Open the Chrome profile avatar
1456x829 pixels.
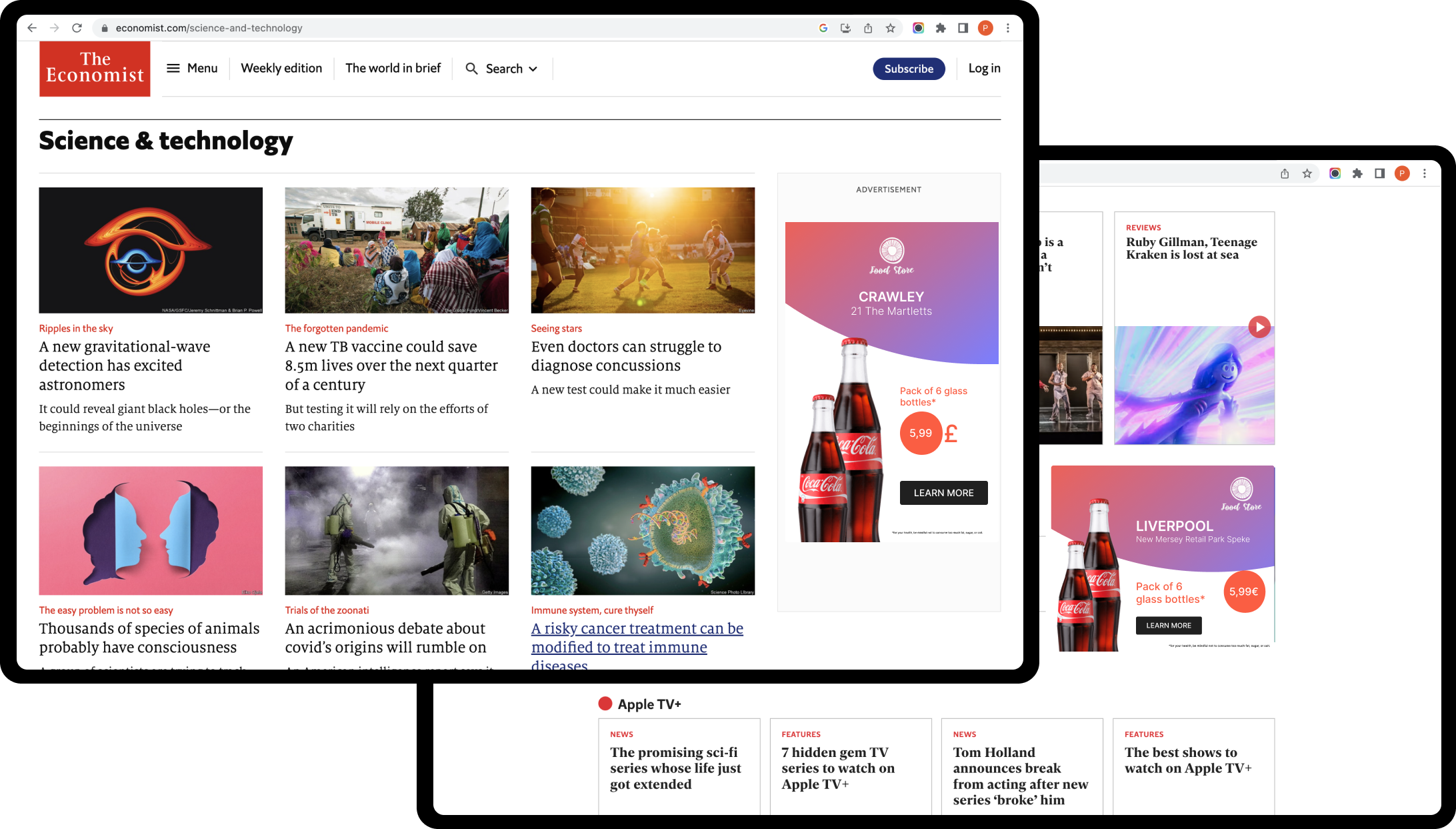[986, 27]
